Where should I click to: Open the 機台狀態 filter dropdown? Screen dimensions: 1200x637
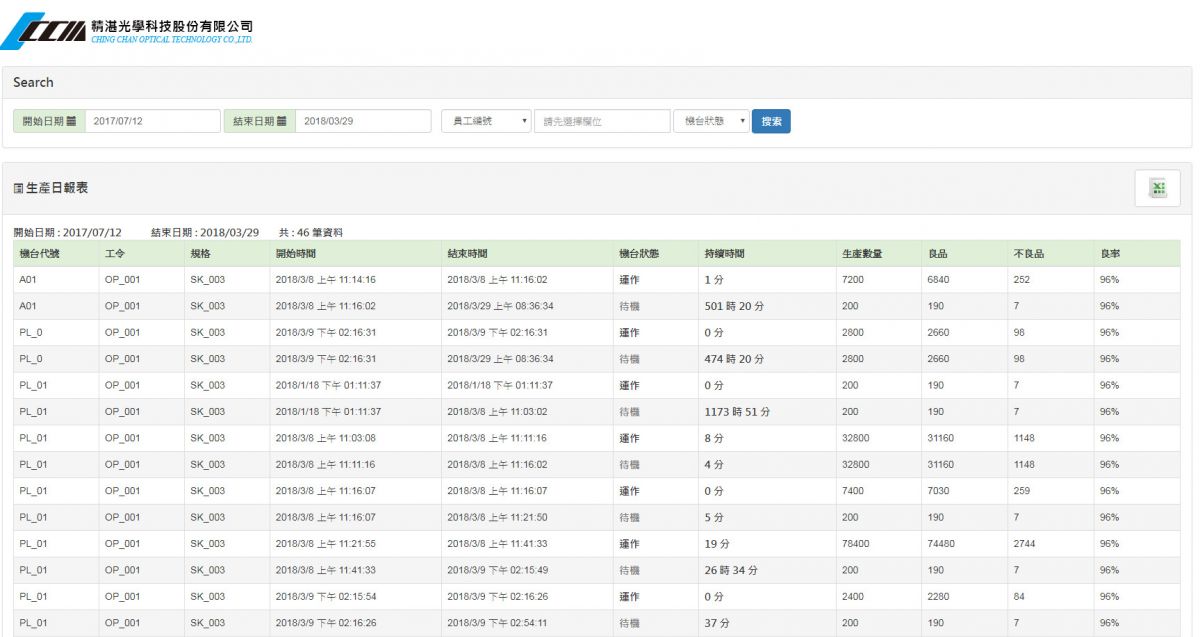(x=711, y=121)
